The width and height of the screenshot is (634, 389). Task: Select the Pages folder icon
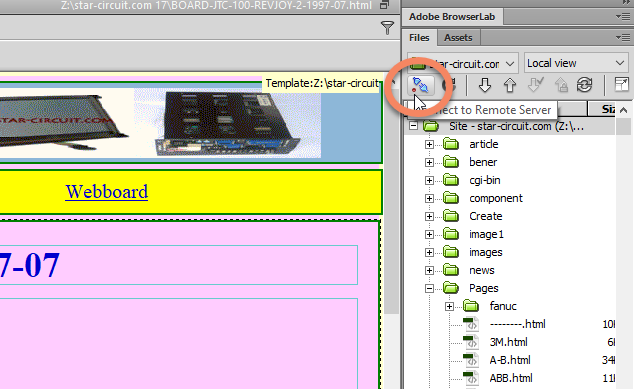451,288
